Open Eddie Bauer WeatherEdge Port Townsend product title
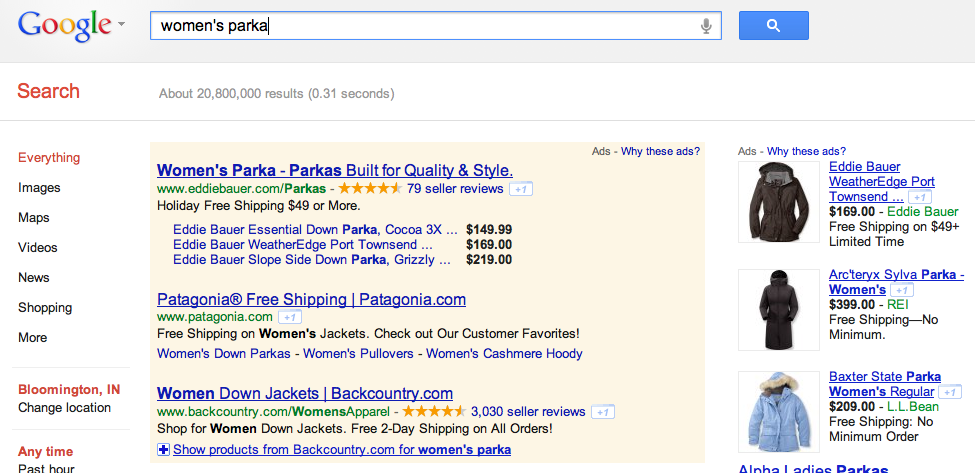This screenshot has width=975, height=473. pyautogui.click(x=882, y=181)
